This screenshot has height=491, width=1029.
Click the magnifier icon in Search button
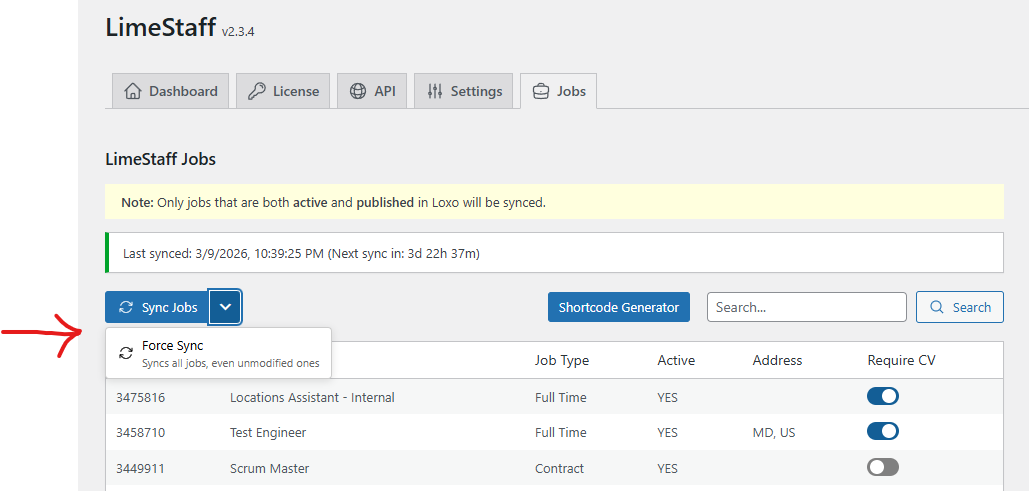pos(937,308)
